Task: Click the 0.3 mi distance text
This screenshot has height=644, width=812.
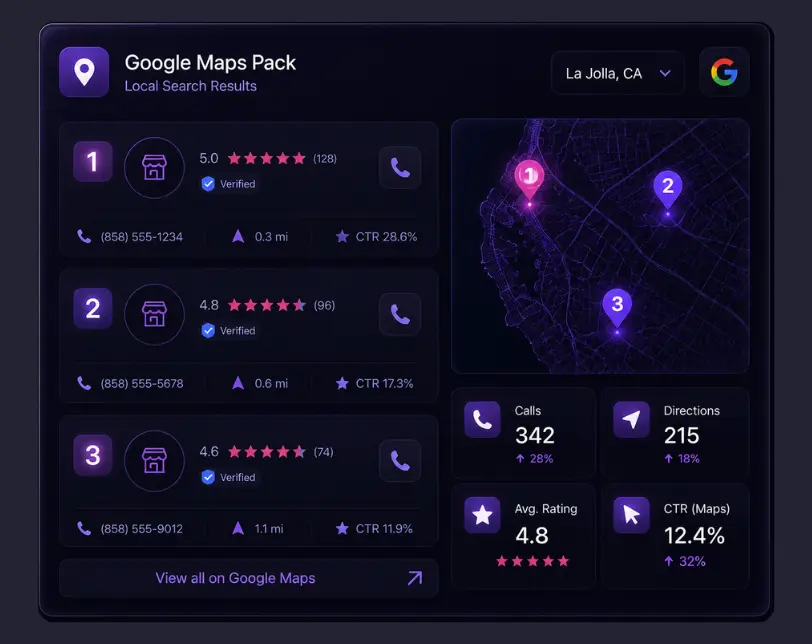Action: click(271, 237)
